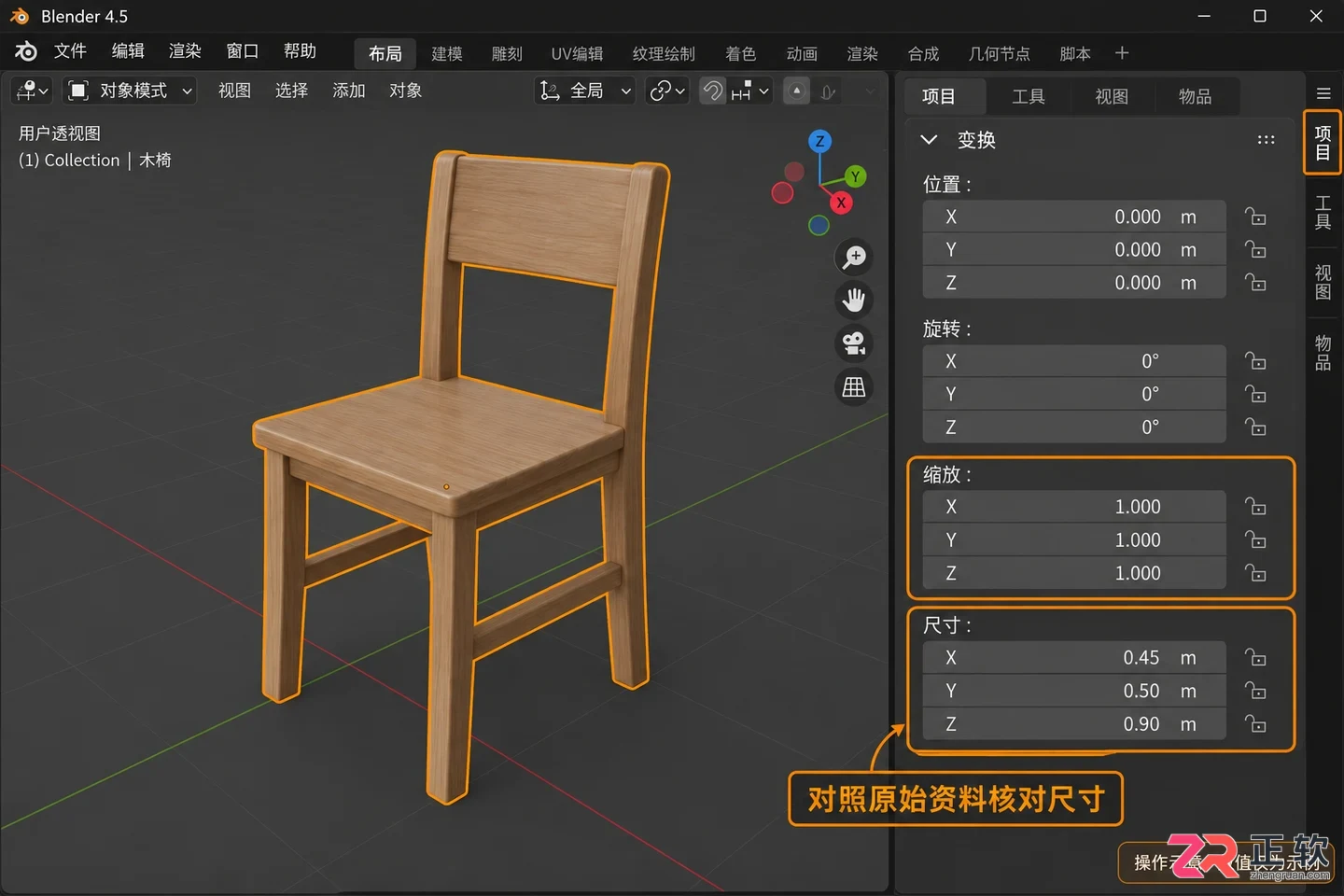Click the green Y axis on the navigation gizmo
Screen dimensions: 1344x896
(x=855, y=176)
